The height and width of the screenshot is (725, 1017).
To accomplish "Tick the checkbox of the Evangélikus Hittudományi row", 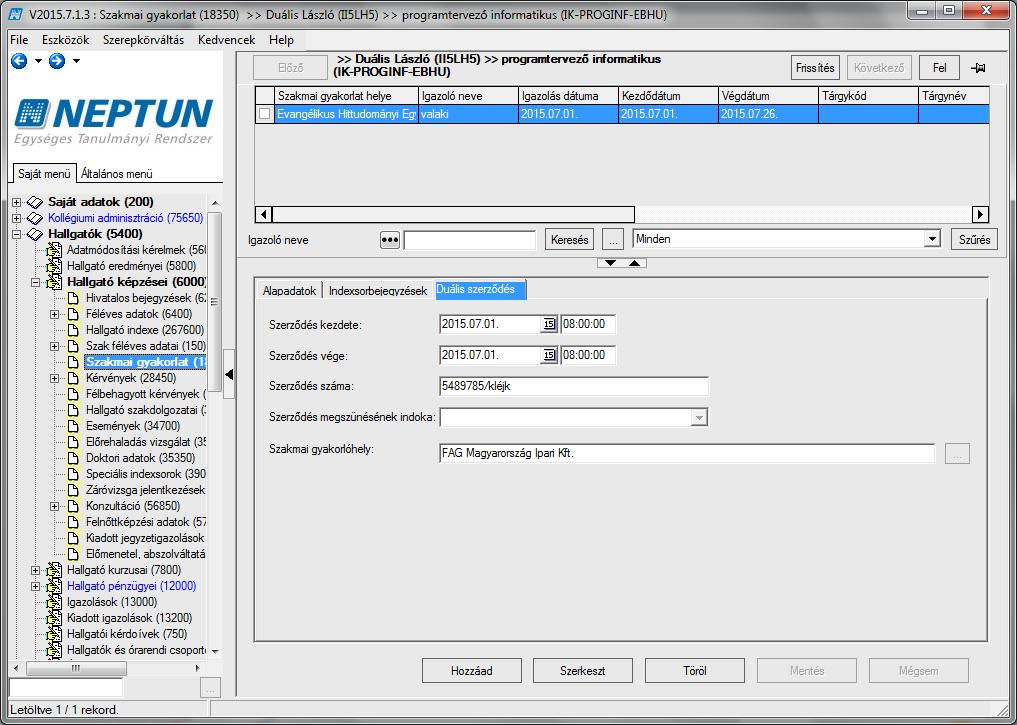I will pyautogui.click(x=265, y=114).
